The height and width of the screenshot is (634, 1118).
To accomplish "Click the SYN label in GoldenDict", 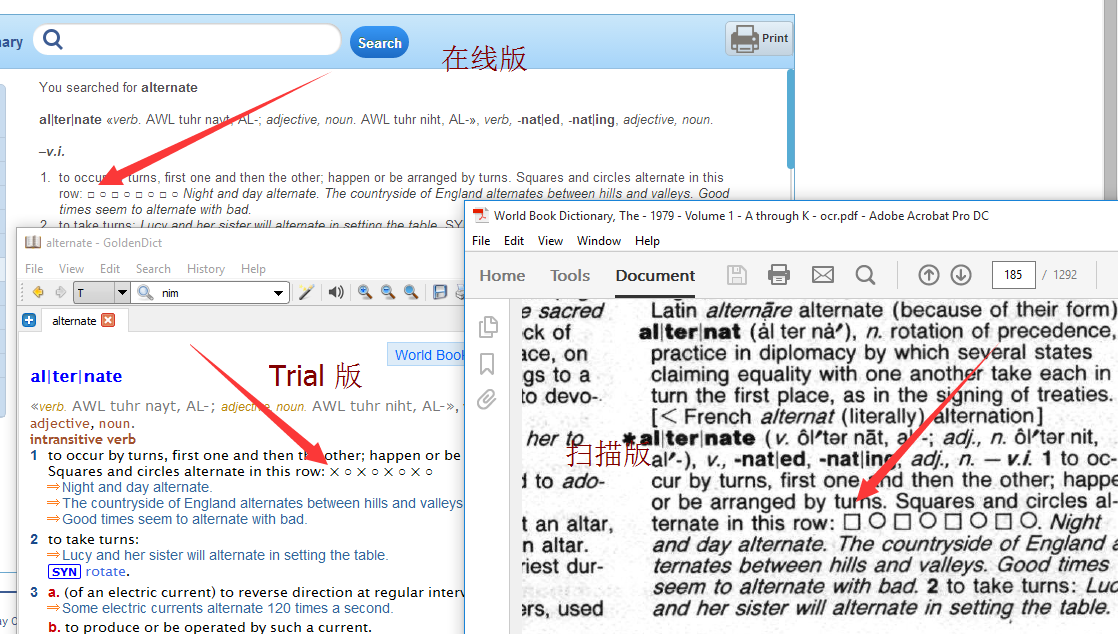I will click(x=64, y=572).
